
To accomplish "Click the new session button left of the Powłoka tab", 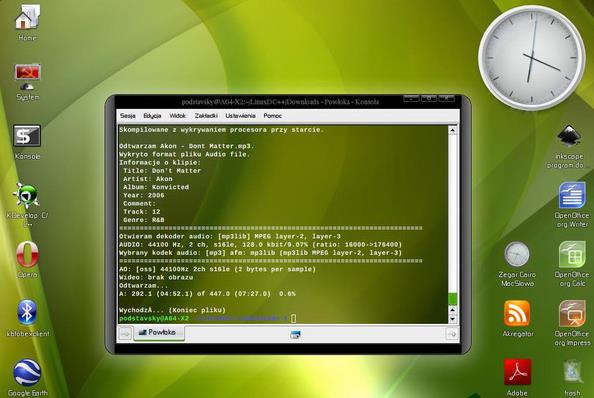I will (125, 333).
